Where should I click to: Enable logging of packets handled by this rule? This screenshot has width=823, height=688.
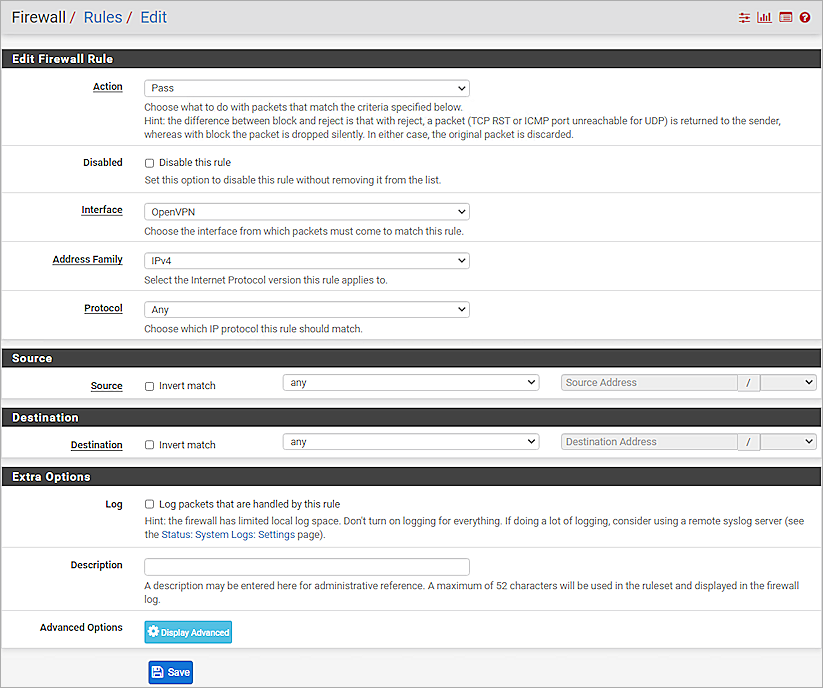point(148,504)
